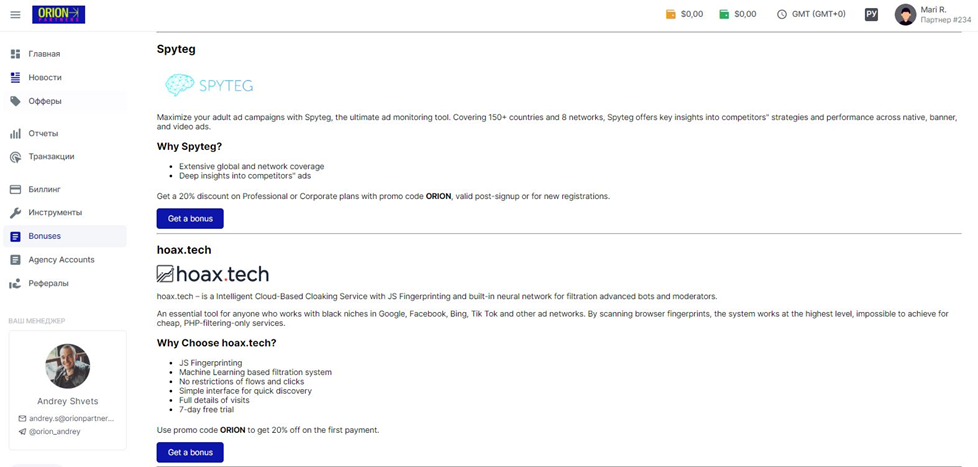The image size is (978, 467).
Task: Open the Mari R. profile menu
Action: [931, 14]
